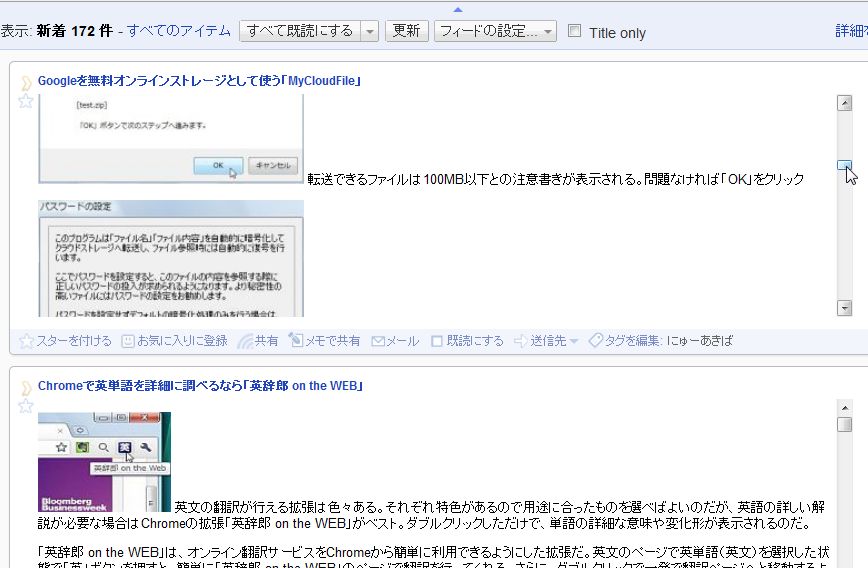Click the にゅーあきば tag label
This screenshot has width=868, height=568.
coord(700,341)
